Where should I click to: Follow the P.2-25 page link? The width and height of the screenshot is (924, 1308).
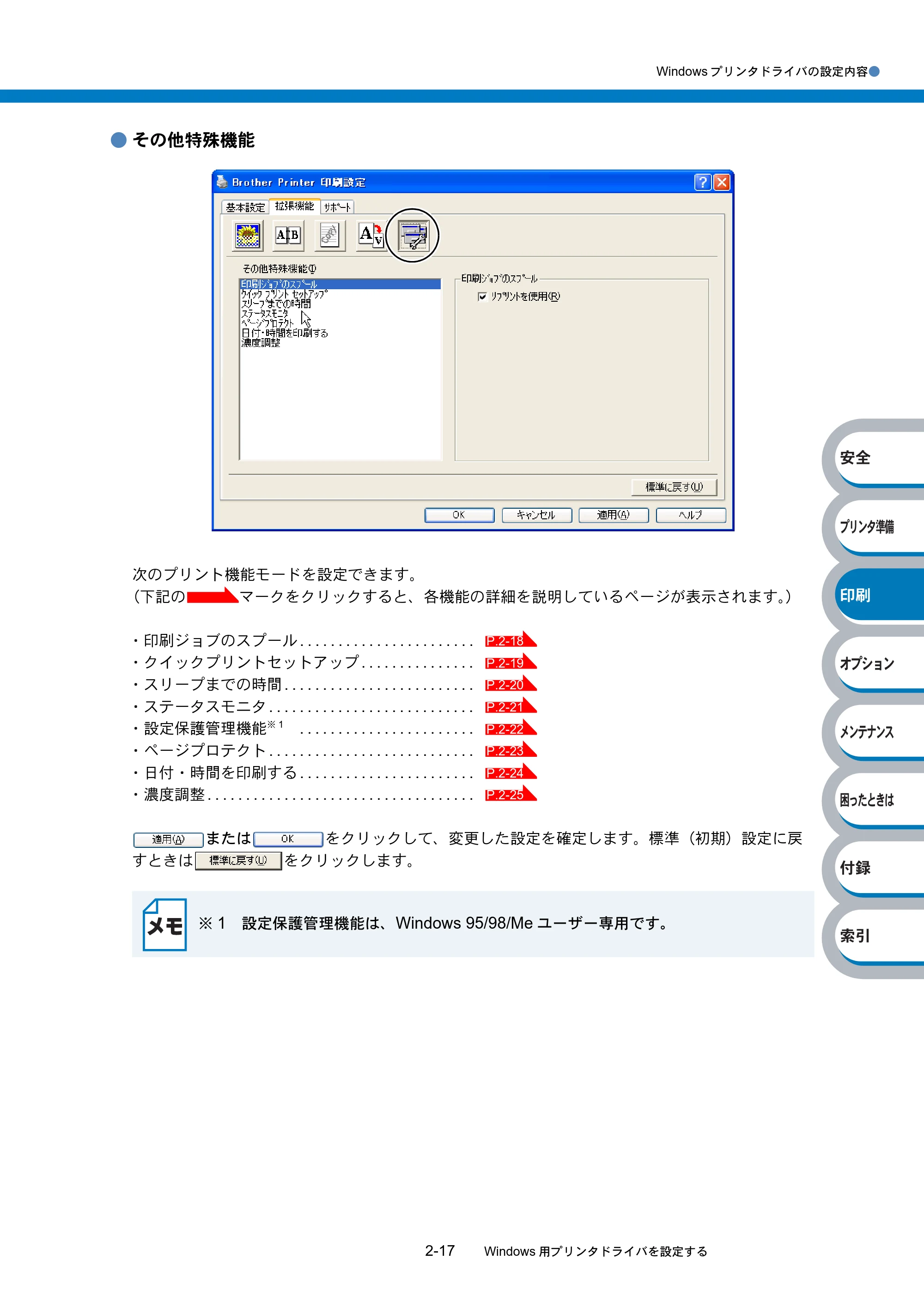tap(511, 794)
